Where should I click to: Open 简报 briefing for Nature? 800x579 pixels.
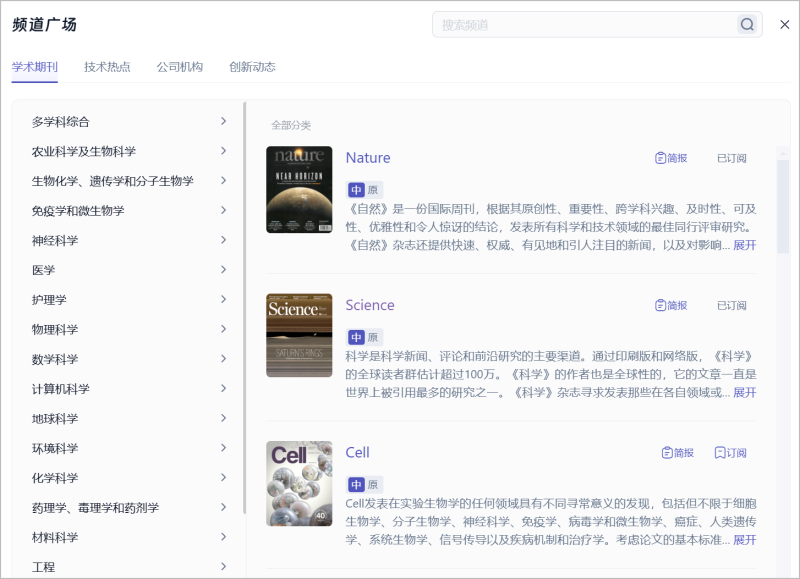point(671,158)
